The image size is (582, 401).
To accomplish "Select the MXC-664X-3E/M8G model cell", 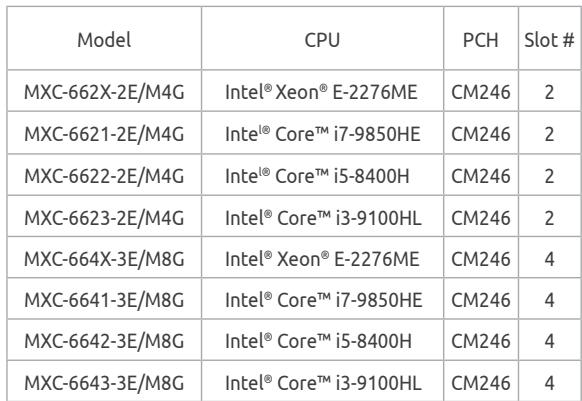I will (104, 259).
